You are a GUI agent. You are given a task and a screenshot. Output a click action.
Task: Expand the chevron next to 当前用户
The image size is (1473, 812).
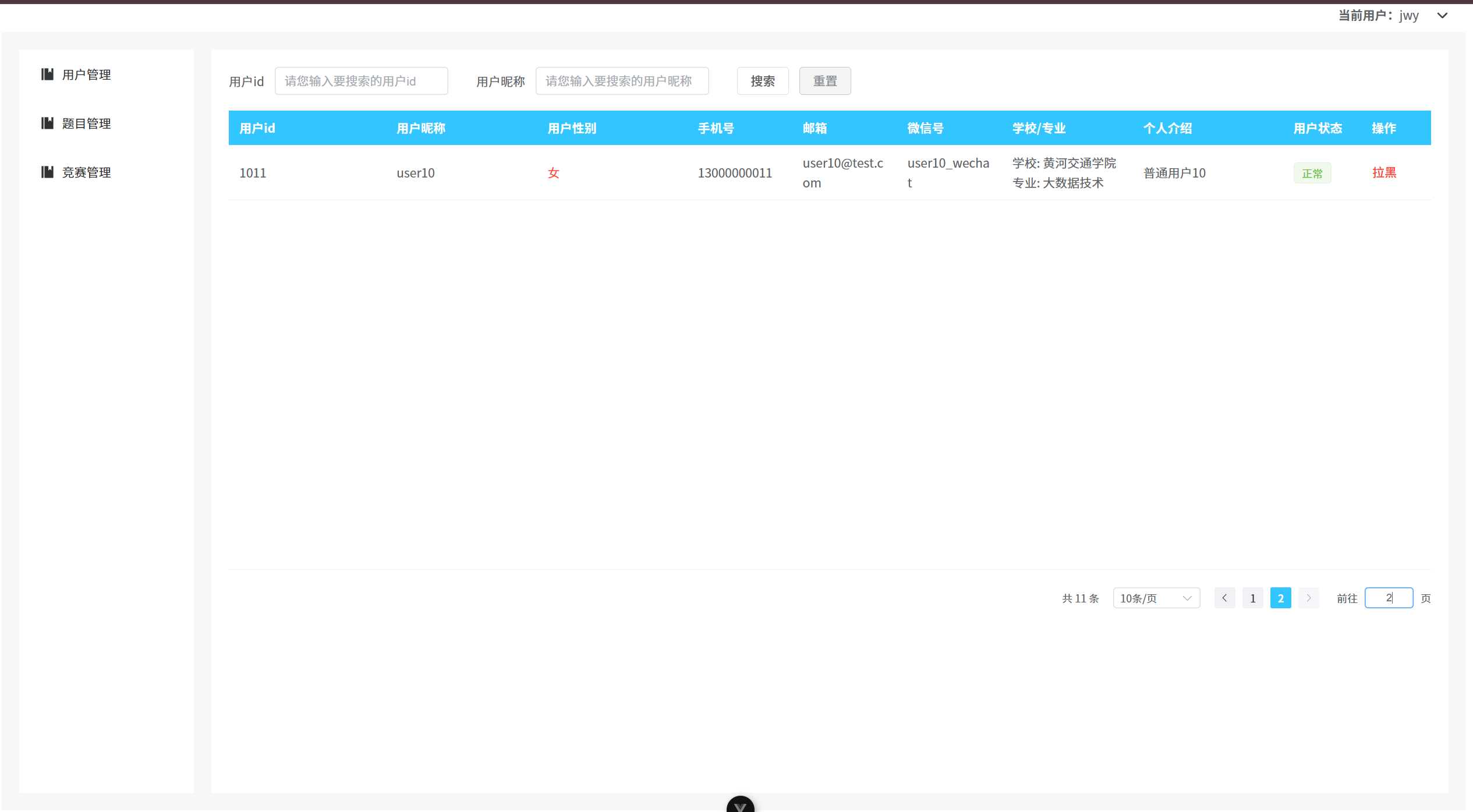coord(1442,16)
